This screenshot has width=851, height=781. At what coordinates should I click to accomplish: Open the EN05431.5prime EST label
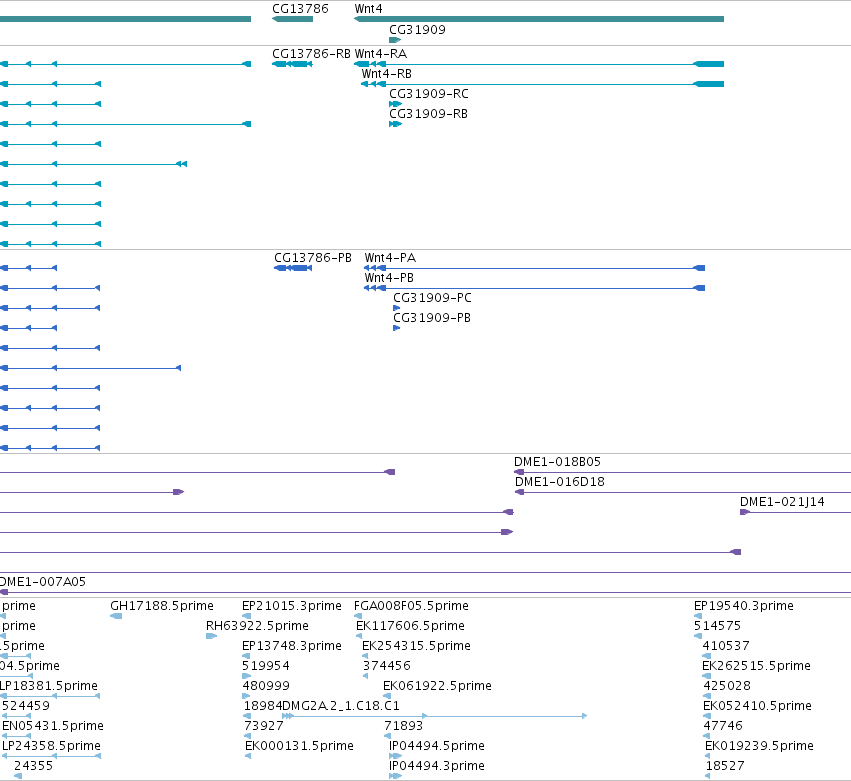tap(53, 726)
